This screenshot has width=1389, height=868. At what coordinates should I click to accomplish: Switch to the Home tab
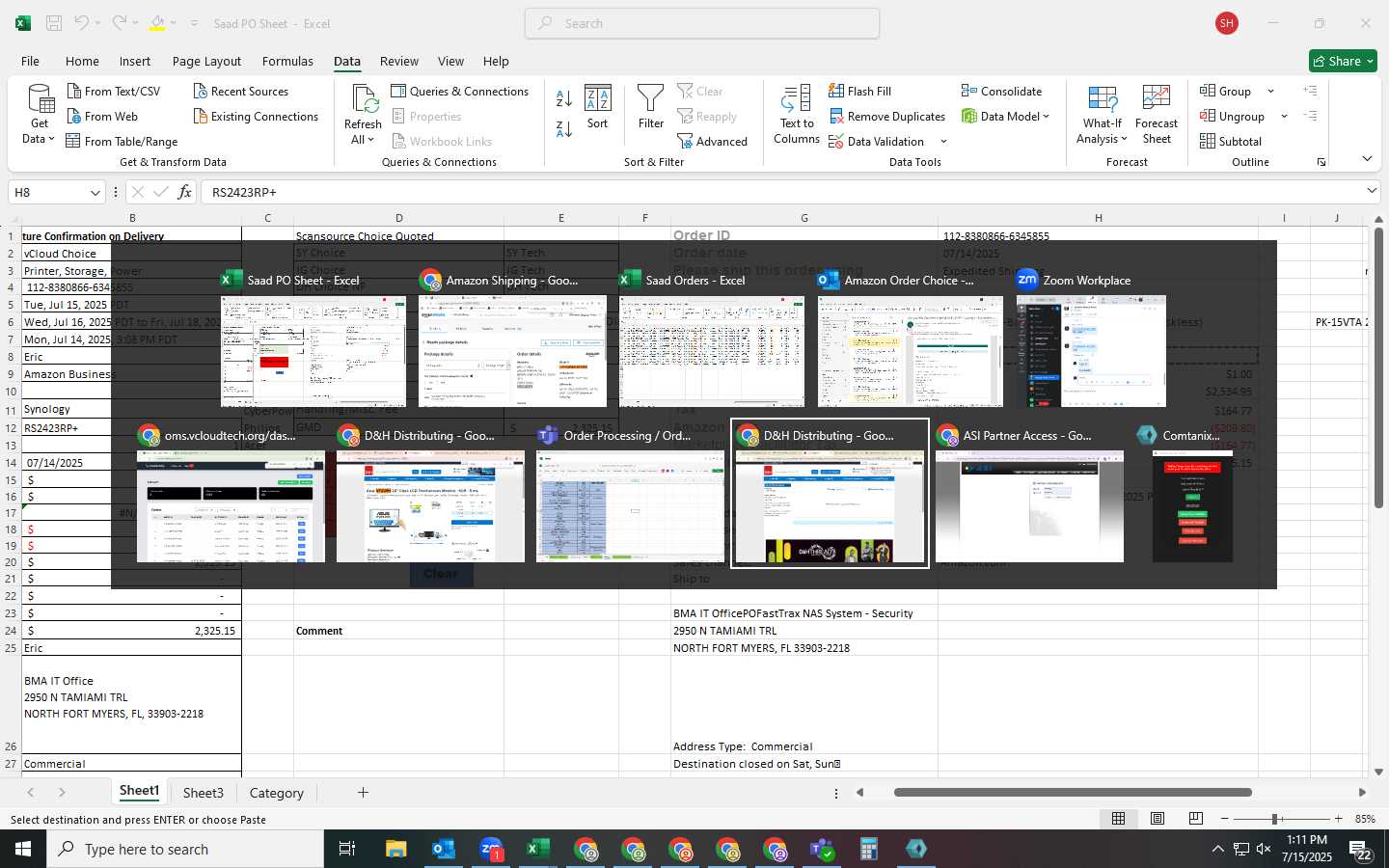82,61
